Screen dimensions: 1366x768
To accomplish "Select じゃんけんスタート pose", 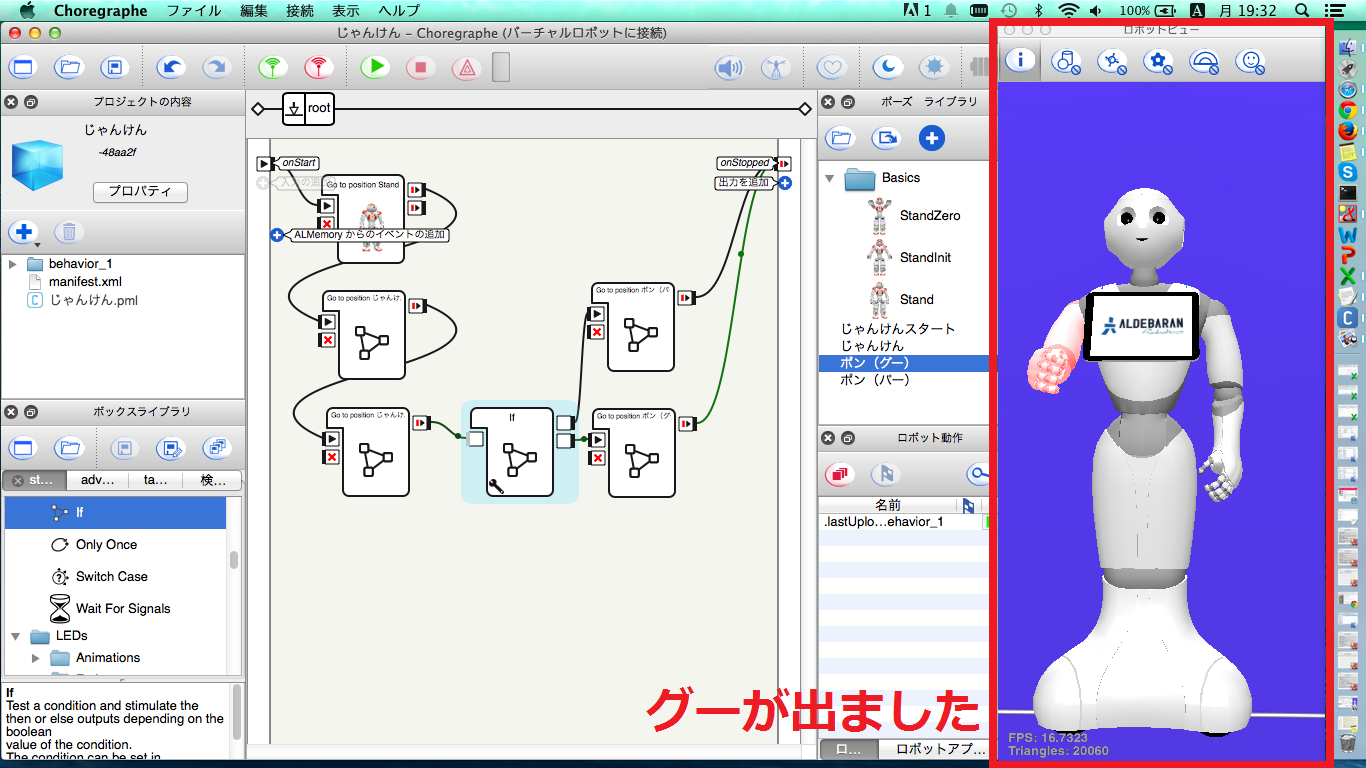I will pyautogui.click(x=897, y=329).
